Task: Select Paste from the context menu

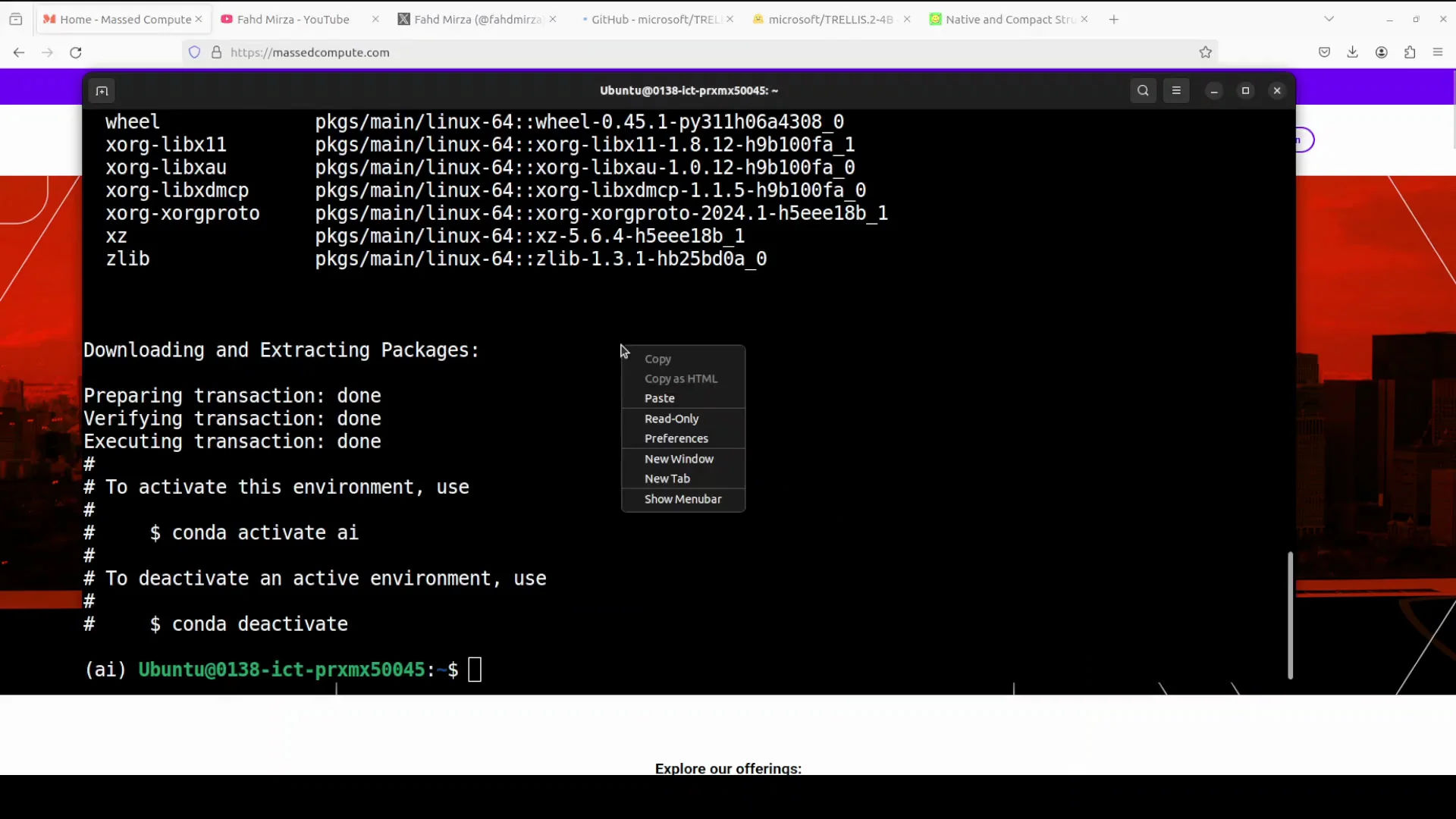Action: click(x=659, y=398)
